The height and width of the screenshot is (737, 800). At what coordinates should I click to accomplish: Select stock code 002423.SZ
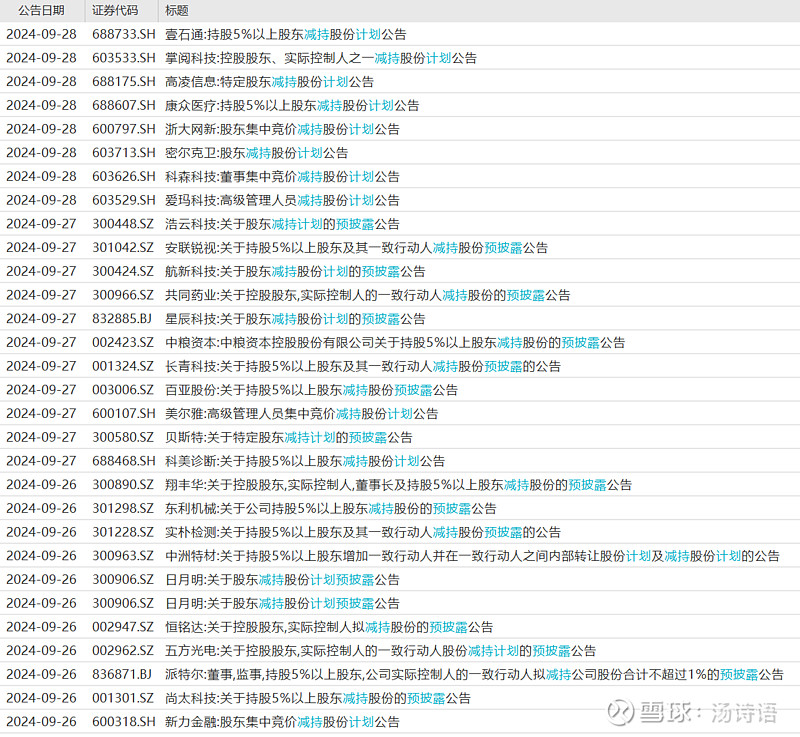(x=122, y=342)
